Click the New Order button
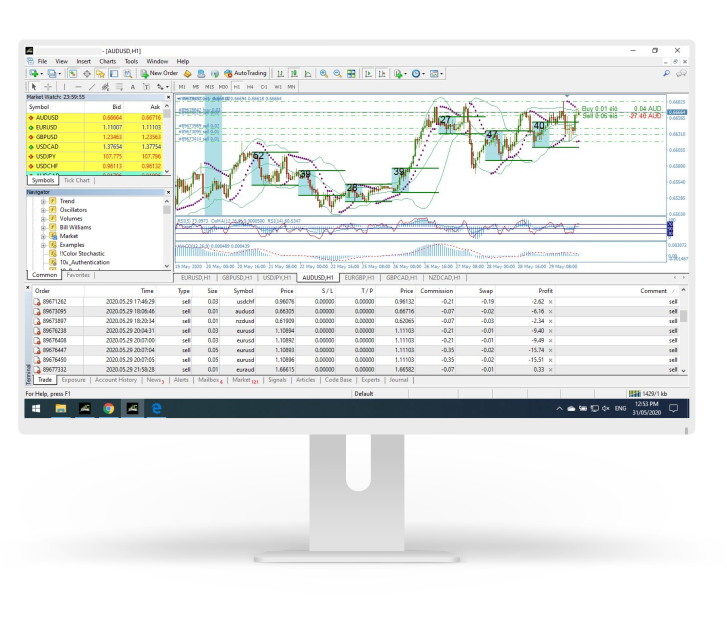The image size is (727, 634). (159, 73)
